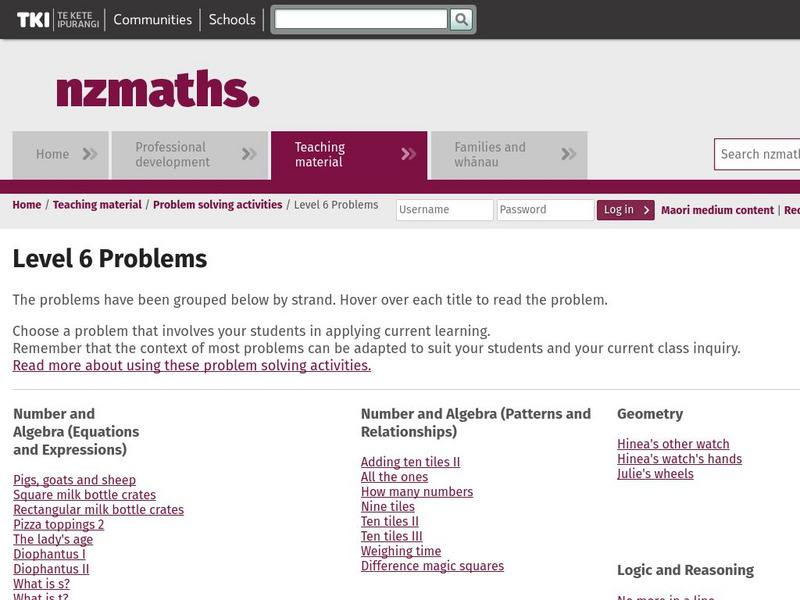Open Pigs, goats and sheep problem
Viewport: 800px width, 600px height.
coord(74,480)
